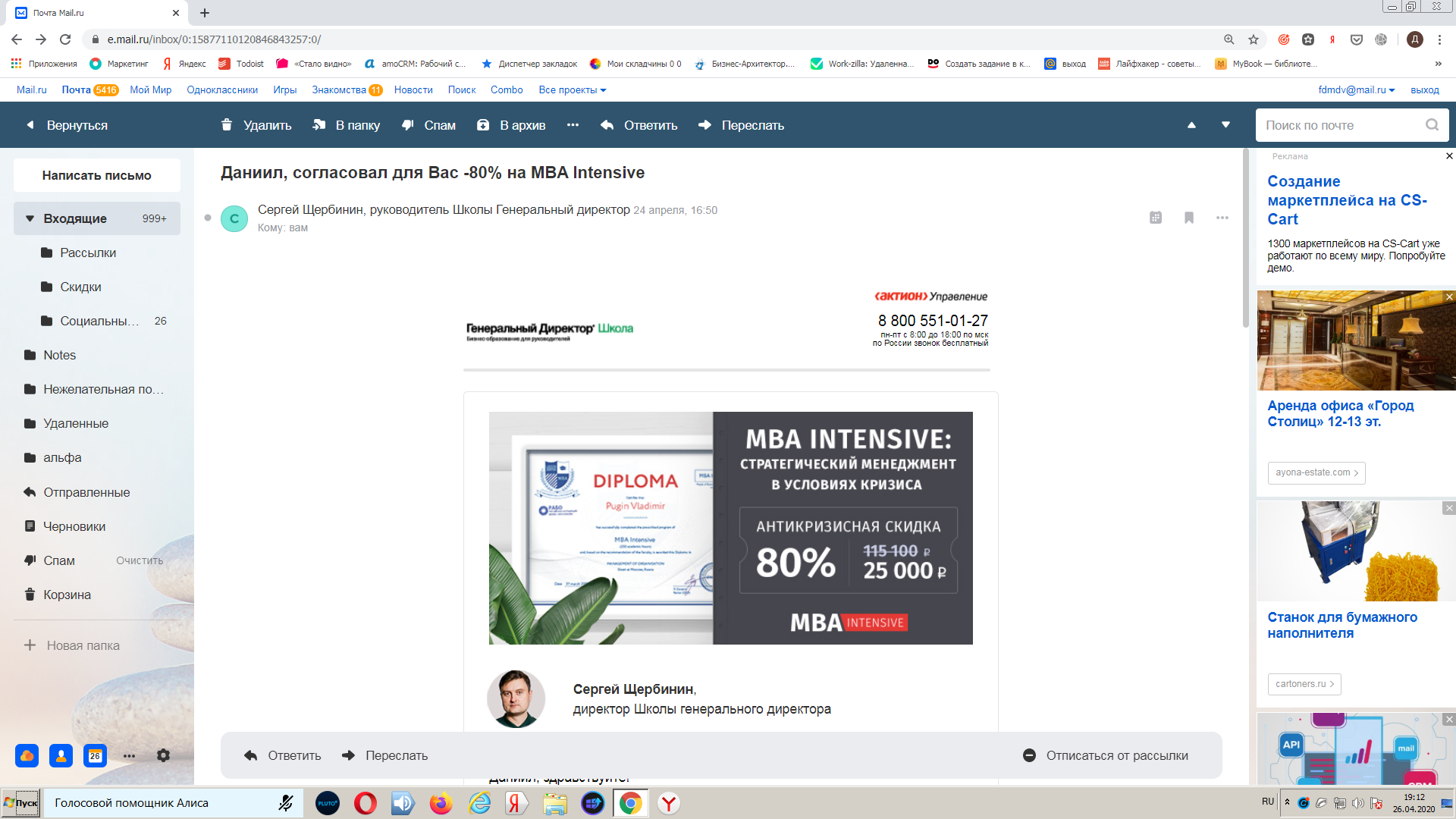
Task: Open the Скидки folder
Action: pyautogui.click(x=80, y=287)
